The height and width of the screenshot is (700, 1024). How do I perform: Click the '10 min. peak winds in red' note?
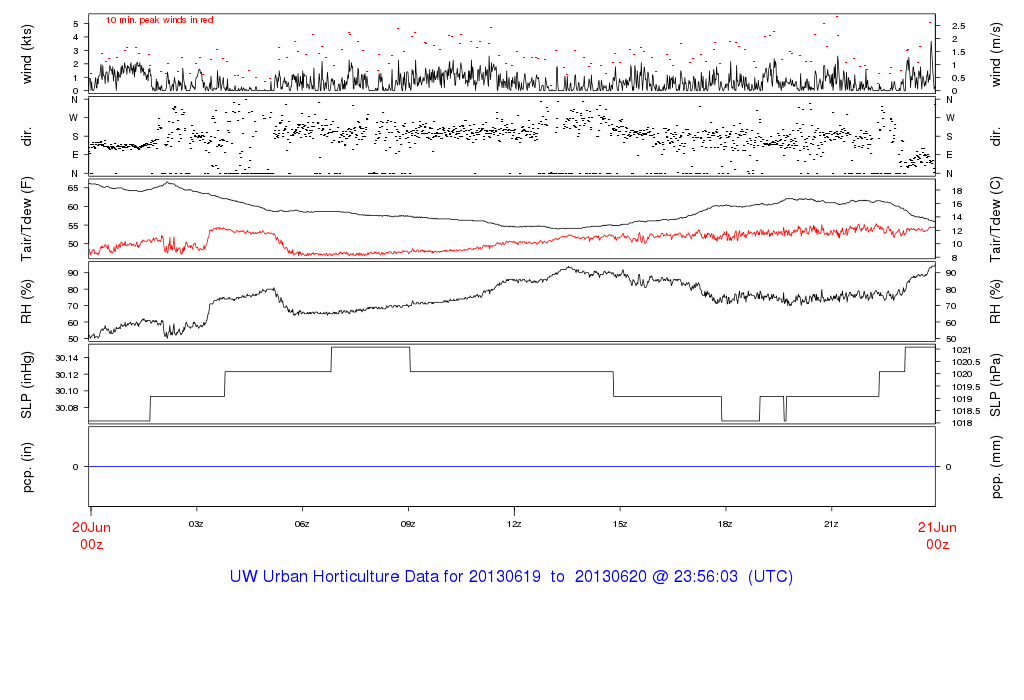pos(159,20)
